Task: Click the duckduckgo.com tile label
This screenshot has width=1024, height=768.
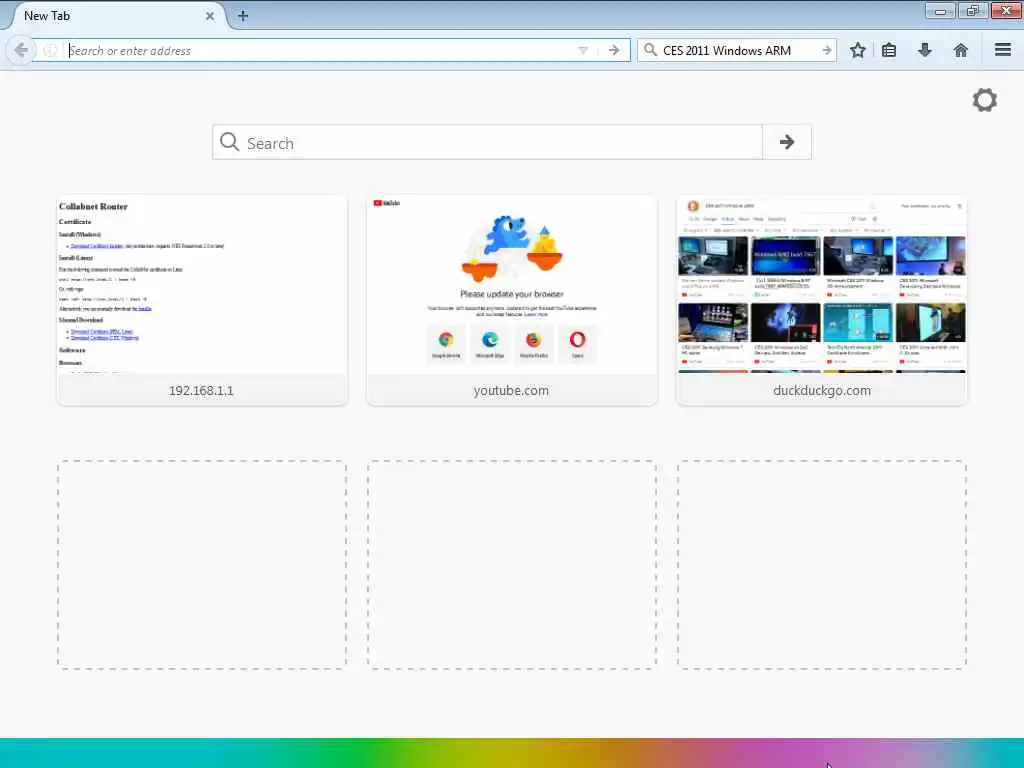Action: 822,391
